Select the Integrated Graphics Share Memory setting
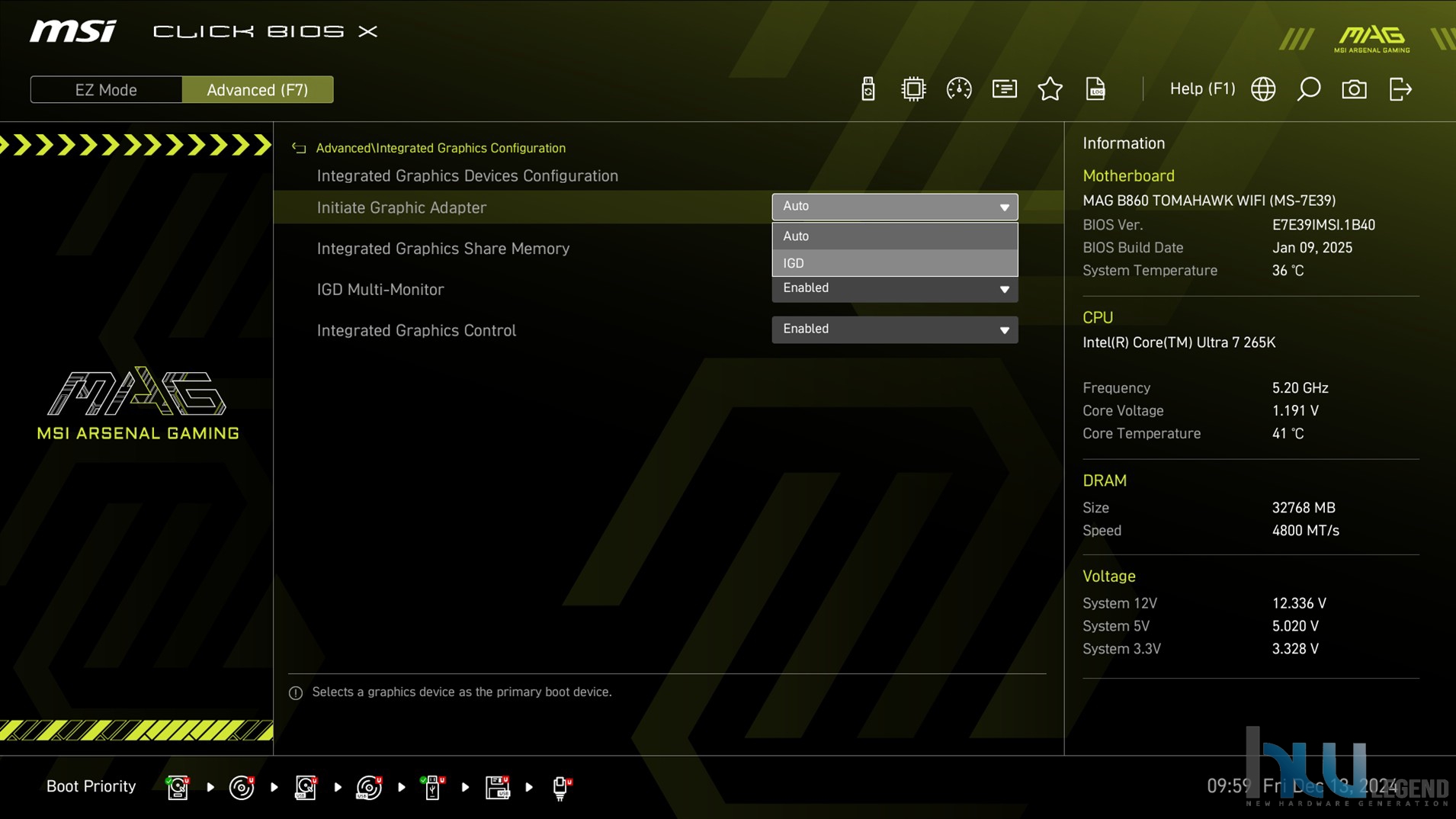 click(443, 249)
